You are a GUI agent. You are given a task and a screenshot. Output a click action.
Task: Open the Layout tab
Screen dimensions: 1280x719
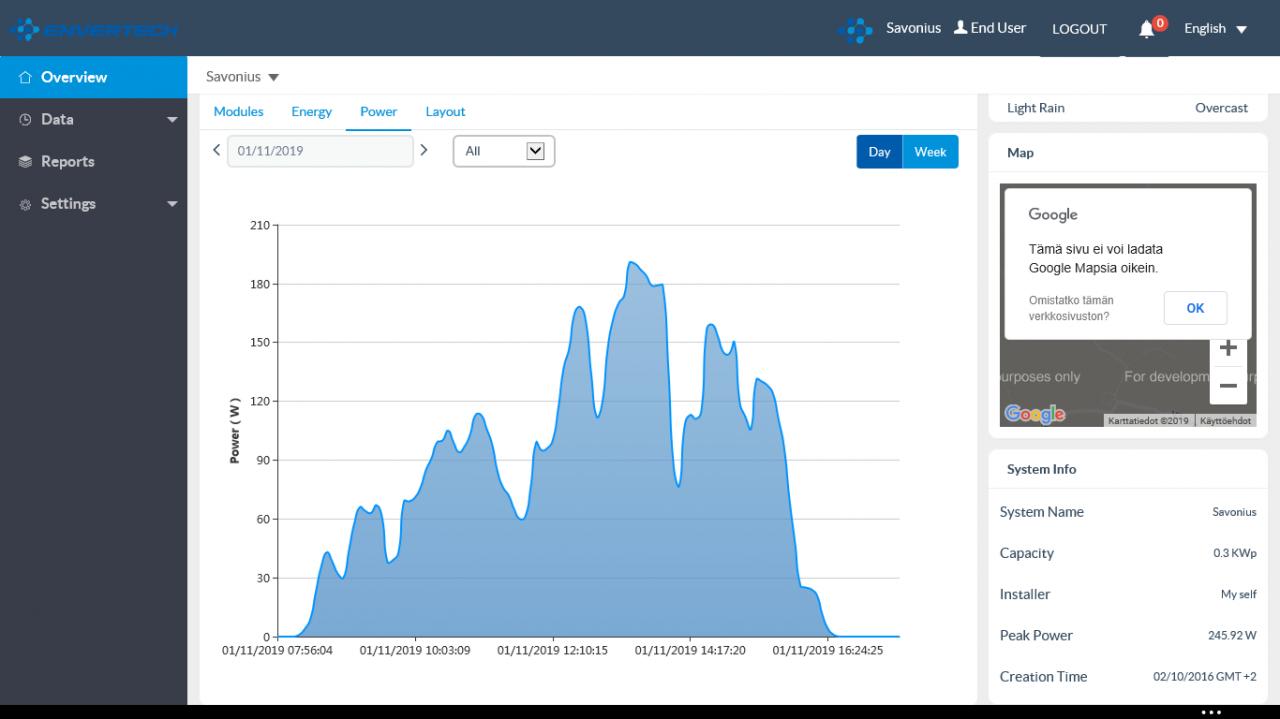tap(446, 112)
